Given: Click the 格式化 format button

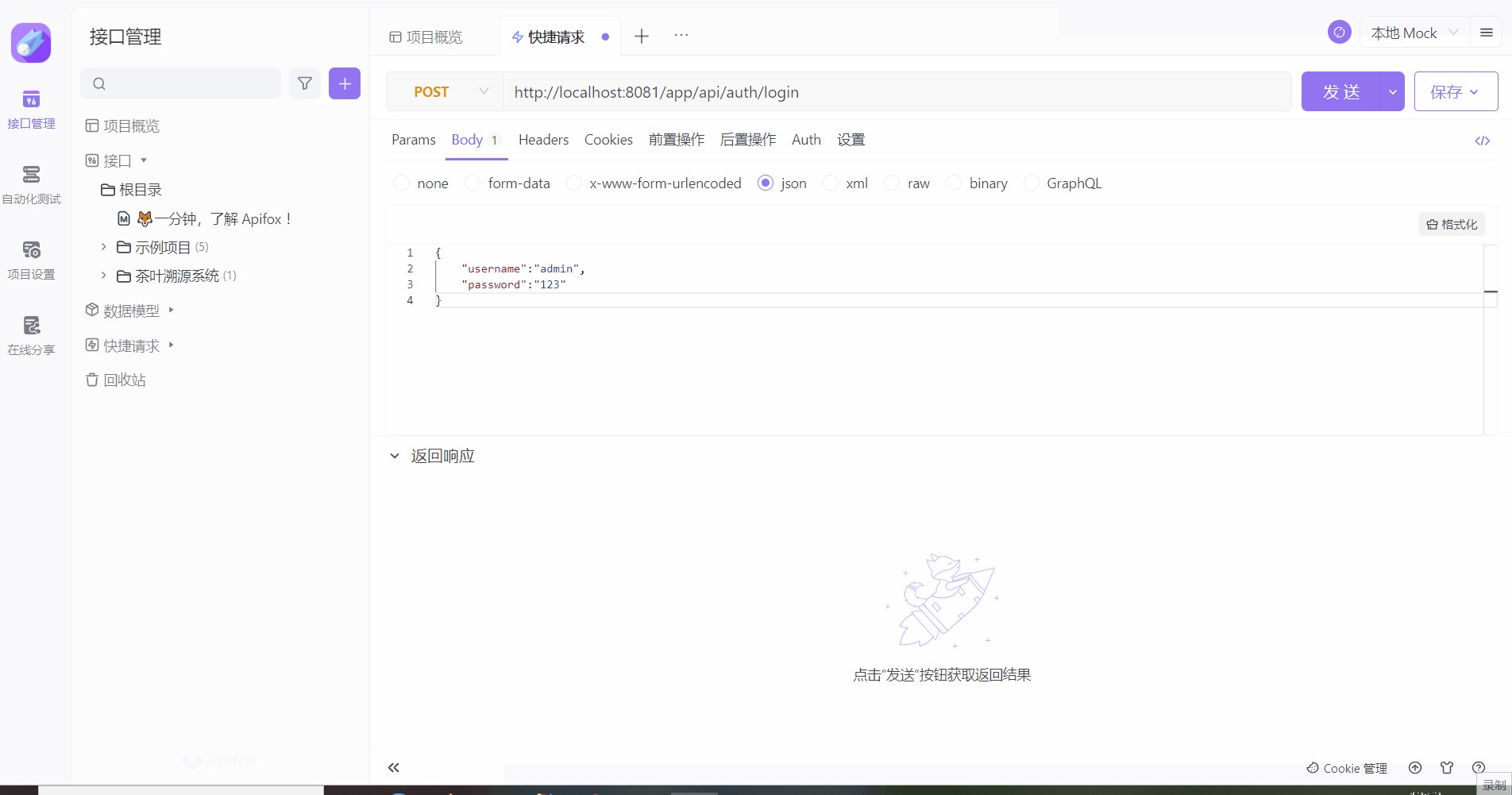Looking at the screenshot, I should (x=1452, y=225).
